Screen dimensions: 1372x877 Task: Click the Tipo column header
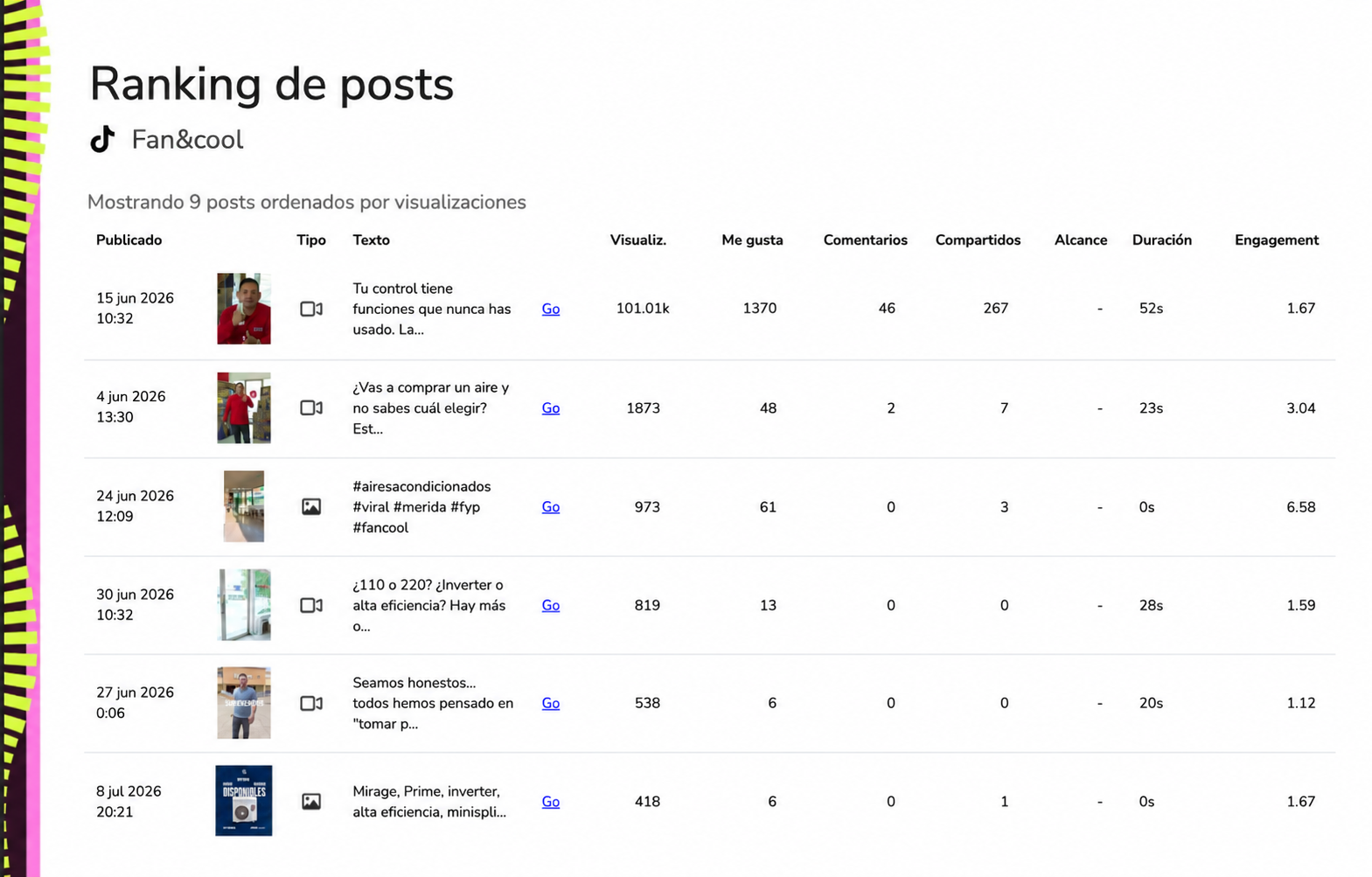click(x=311, y=240)
